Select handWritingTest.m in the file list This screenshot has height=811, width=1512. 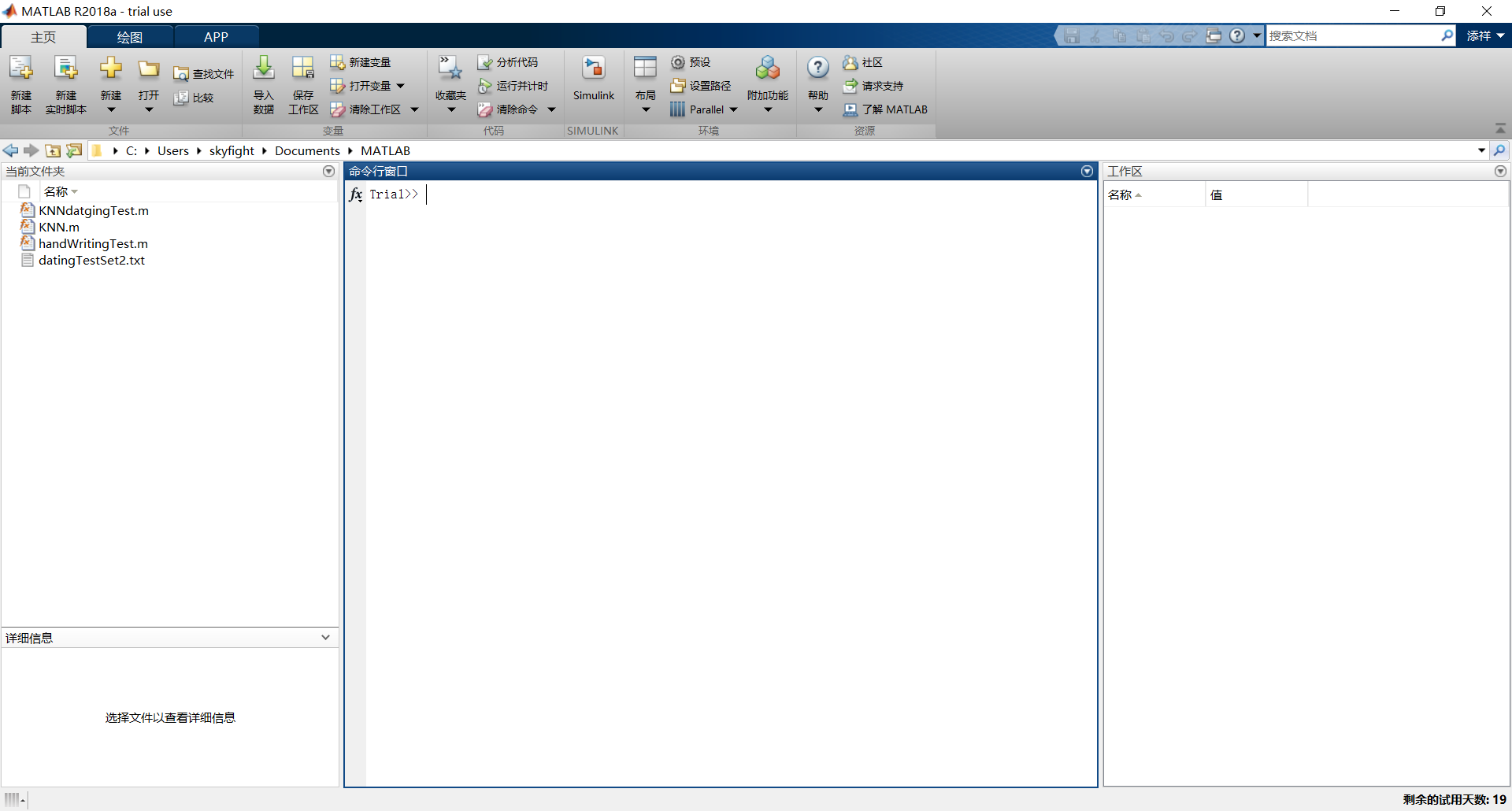click(93, 244)
